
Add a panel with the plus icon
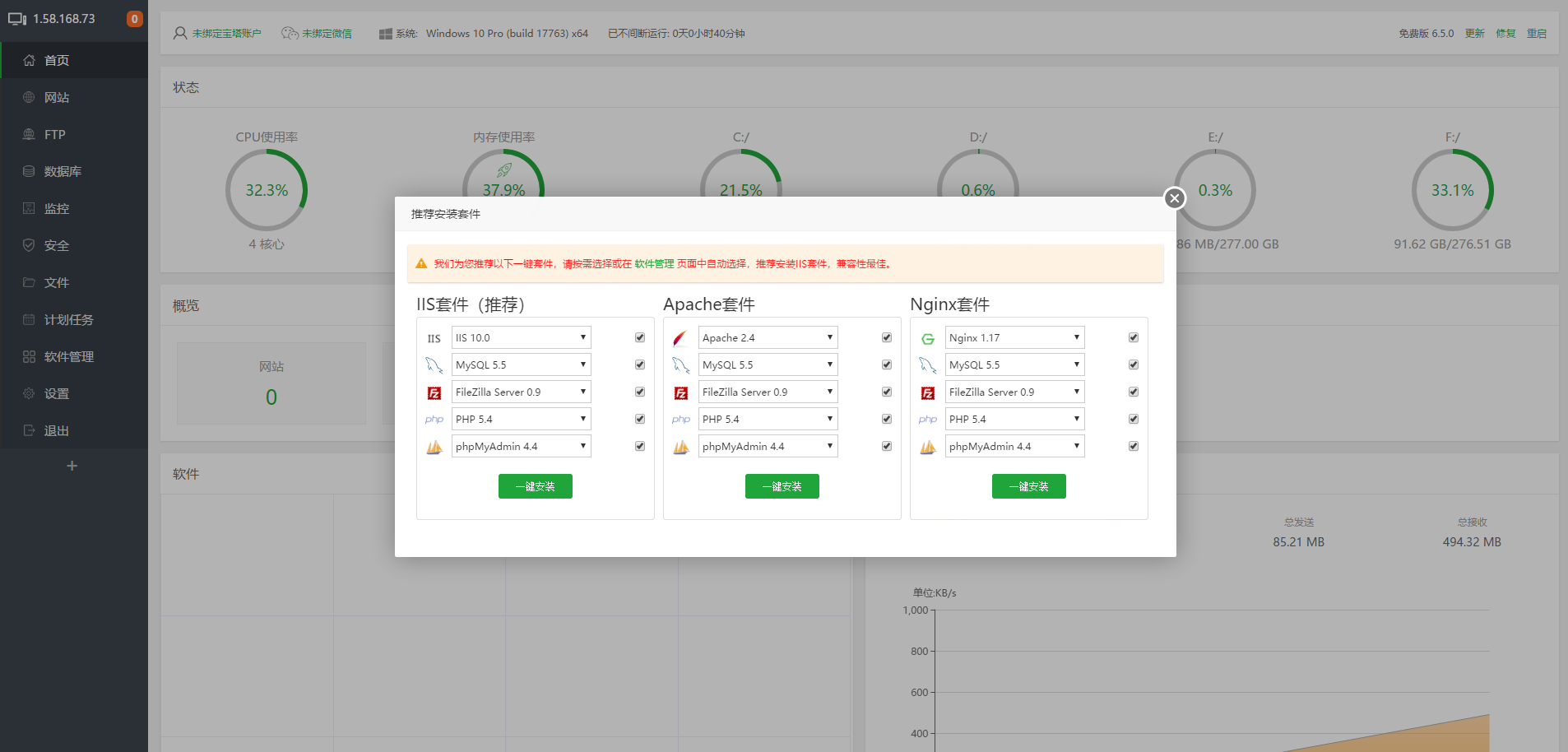coord(72,466)
